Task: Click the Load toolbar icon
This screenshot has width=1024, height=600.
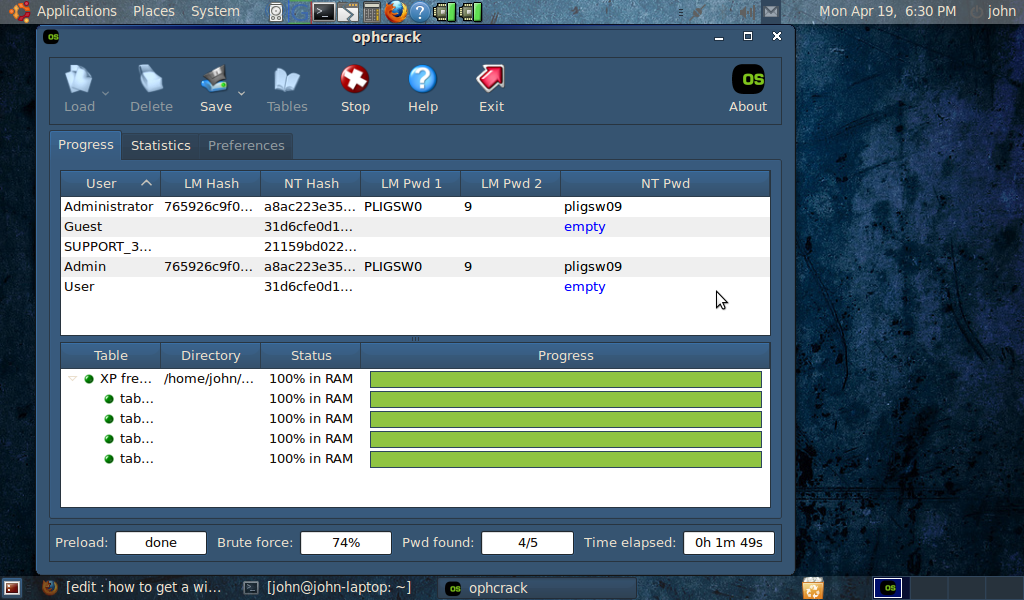Action: (79, 80)
